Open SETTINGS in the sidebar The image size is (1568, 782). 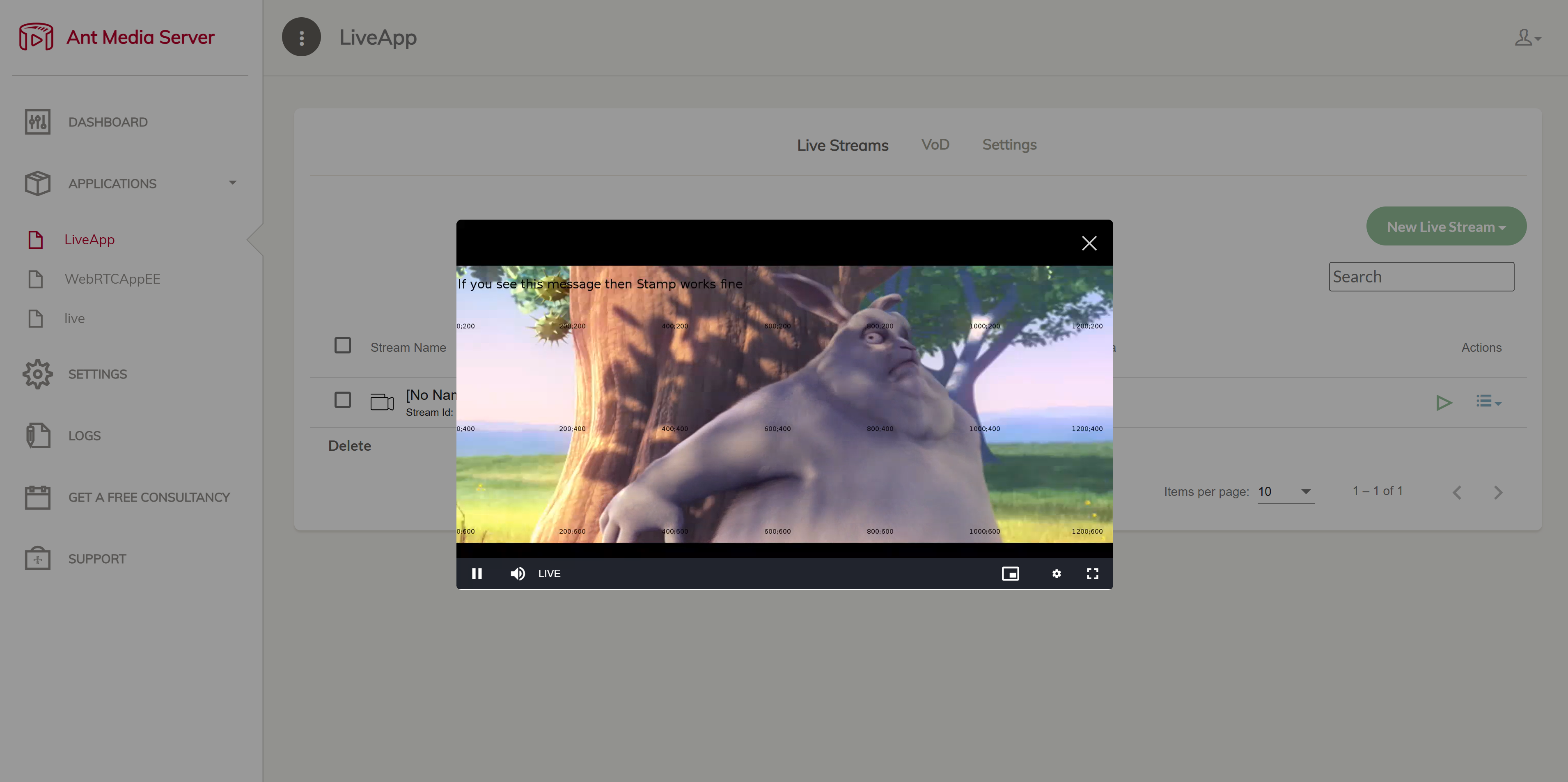click(x=98, y=374)
